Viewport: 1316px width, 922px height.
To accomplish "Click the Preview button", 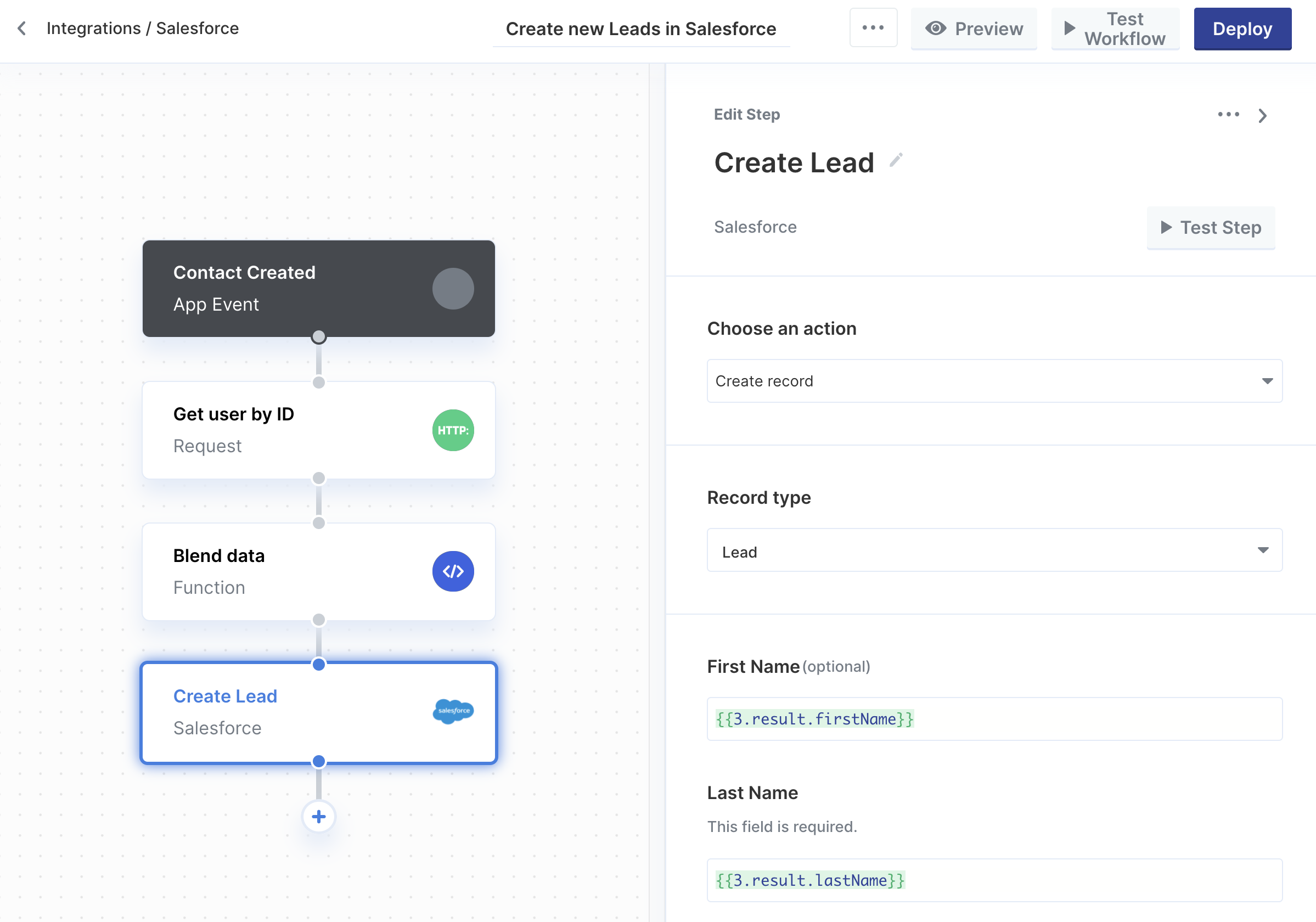I will (974, 29).
